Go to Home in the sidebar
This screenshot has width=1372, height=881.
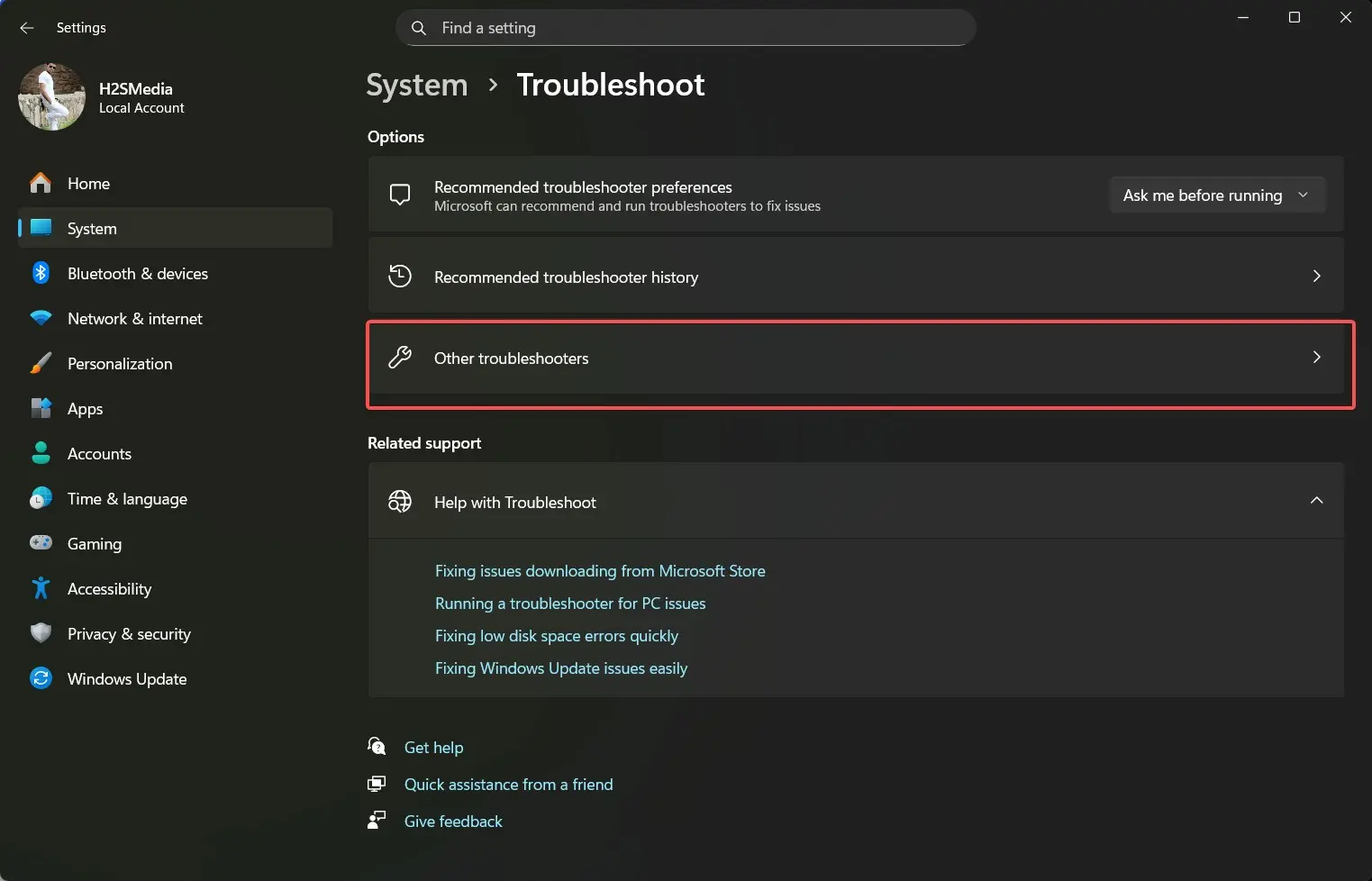[176, 183]
